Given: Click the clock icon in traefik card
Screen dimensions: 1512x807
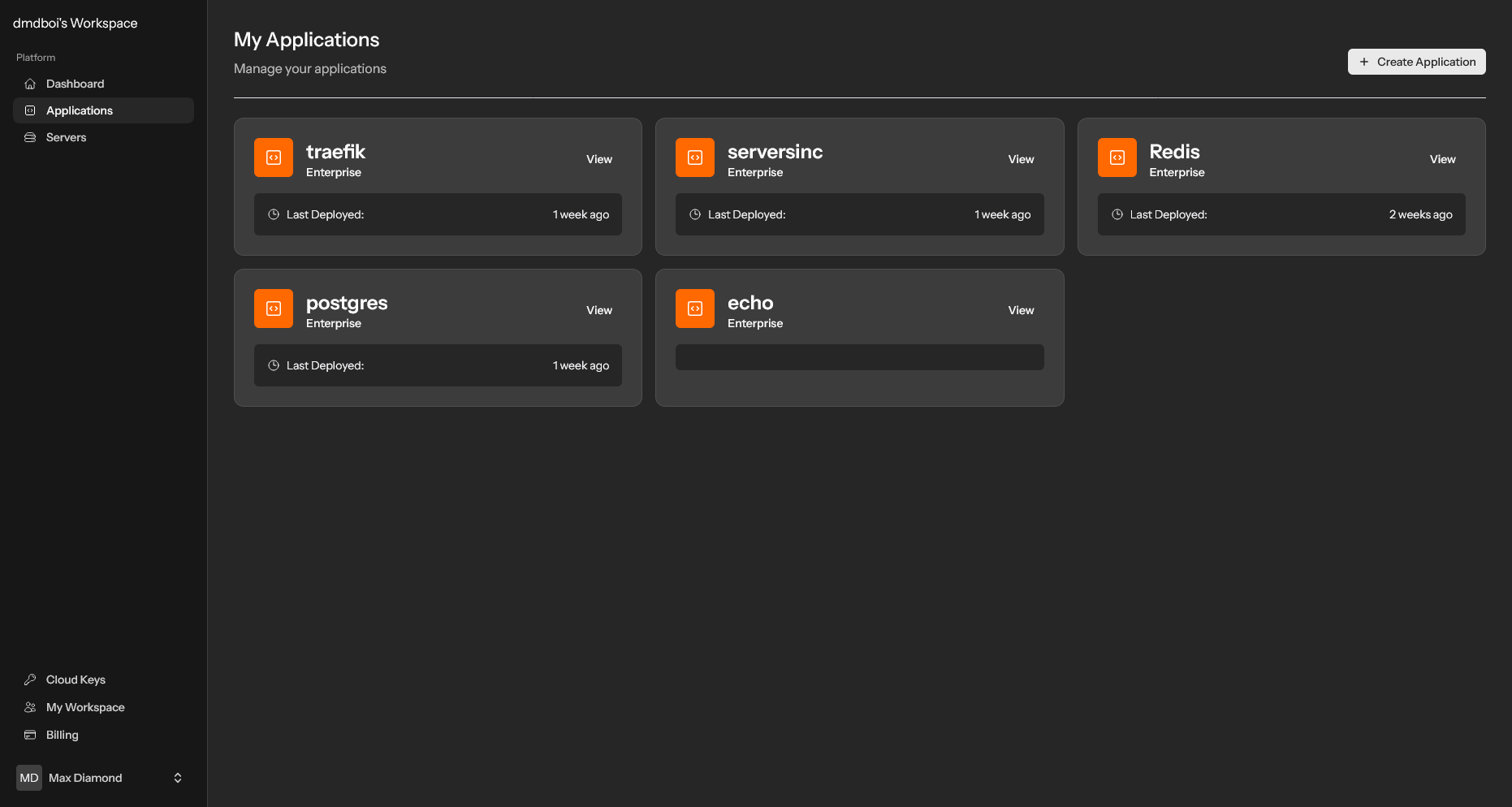Looking at the screenshot, I should coord(274,214).
